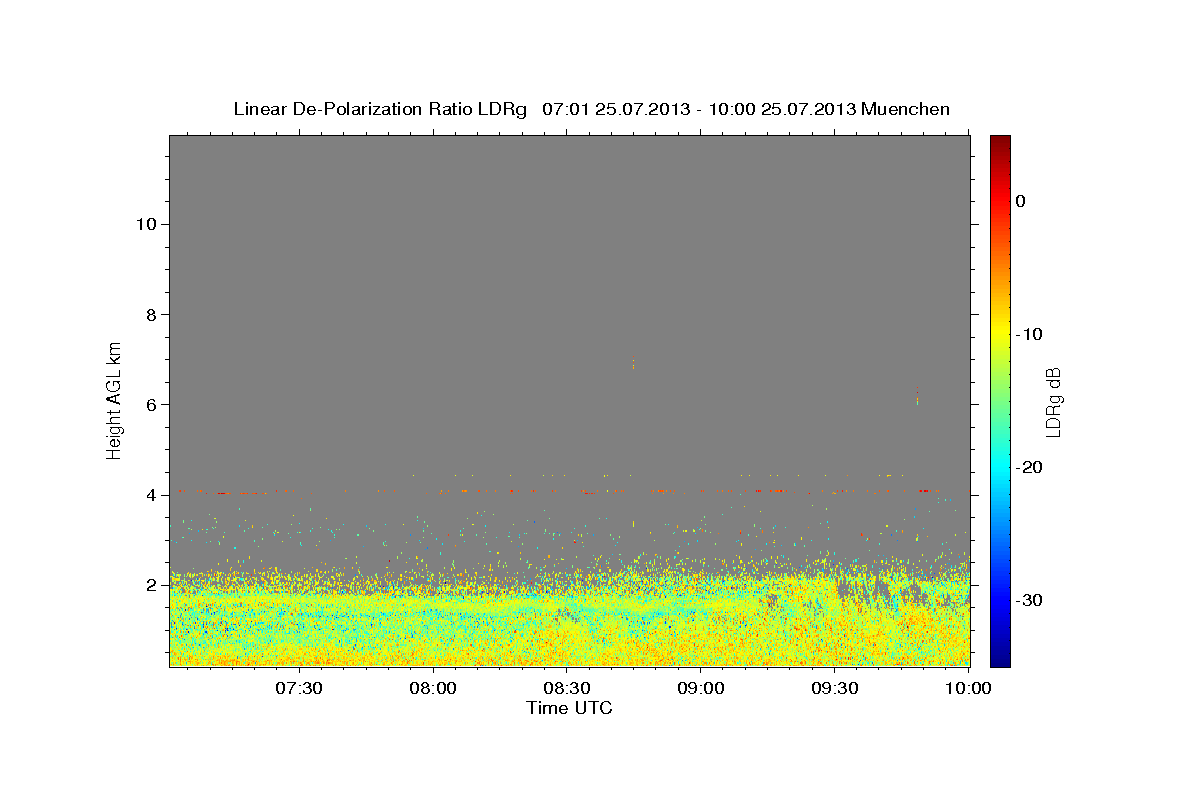Click the dark red top of the colorbar
Screen dimensions: 1200x800
(1000, 142)
